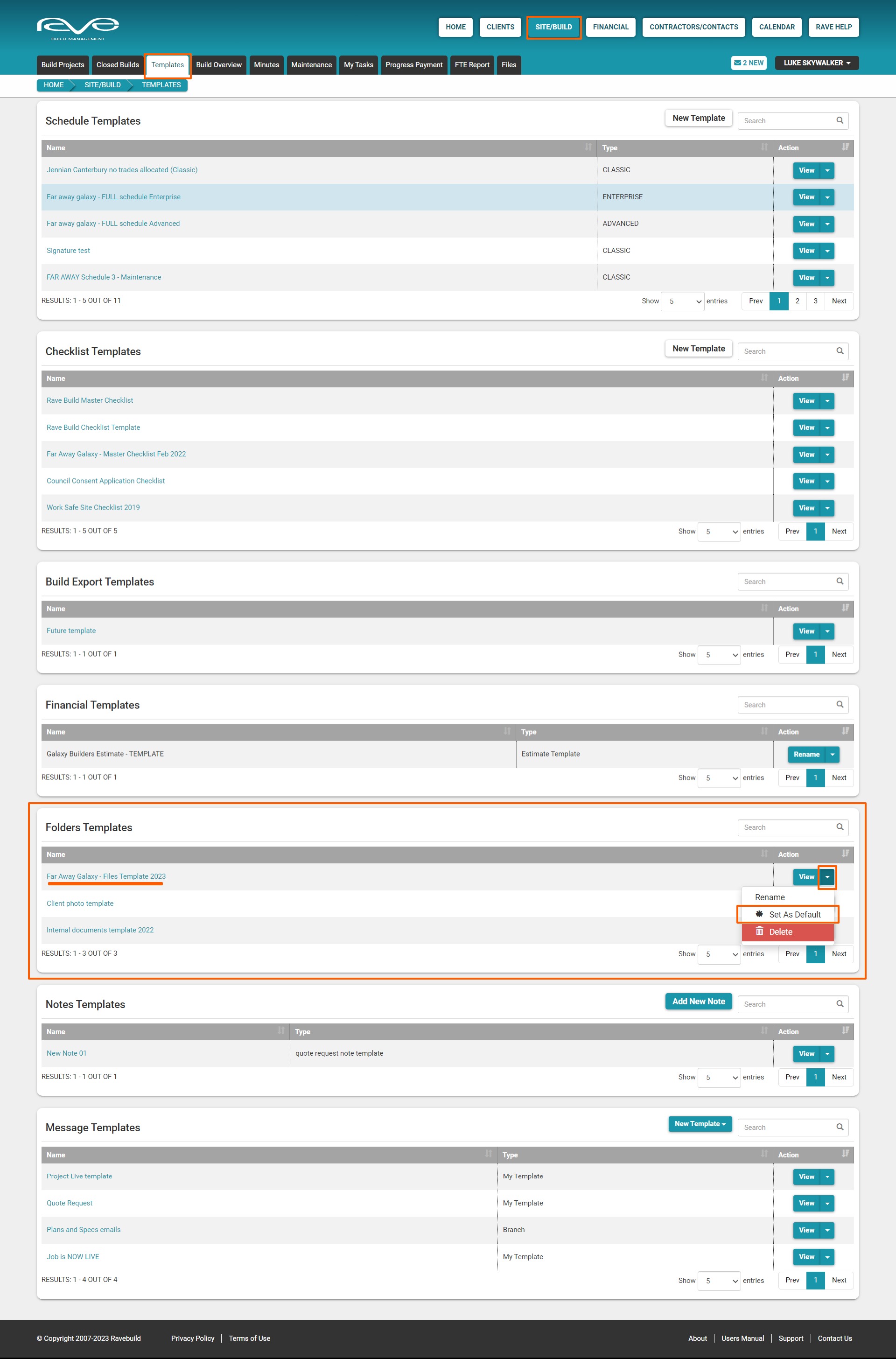The image size is (896, 1359).
Task: Click the Checklist Templates search field
Action: tap(786, 351)
